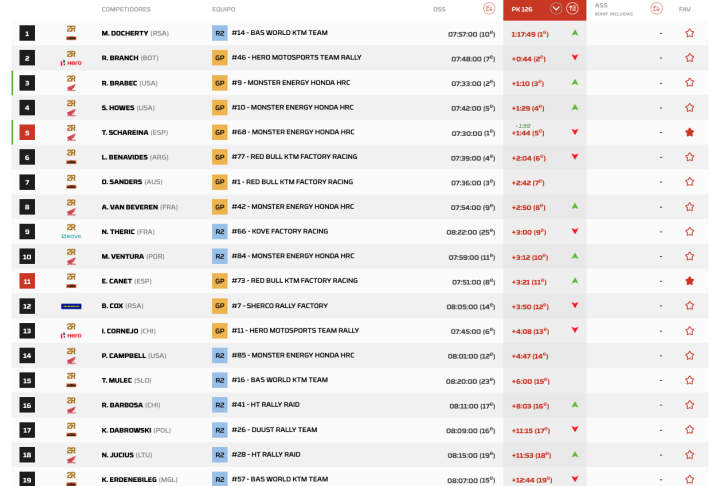
Task: Sort by ASS column using sort icon
Action: tap(656, 9)
